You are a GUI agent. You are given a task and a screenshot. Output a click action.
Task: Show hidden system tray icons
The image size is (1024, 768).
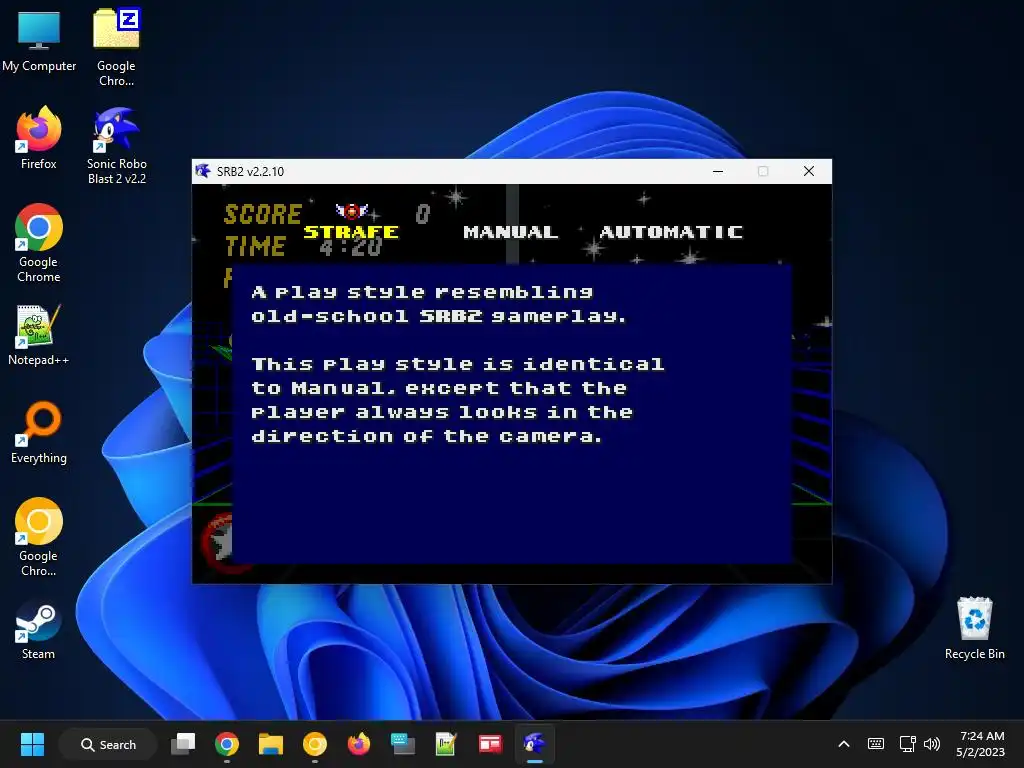click(x=844, y=744)
